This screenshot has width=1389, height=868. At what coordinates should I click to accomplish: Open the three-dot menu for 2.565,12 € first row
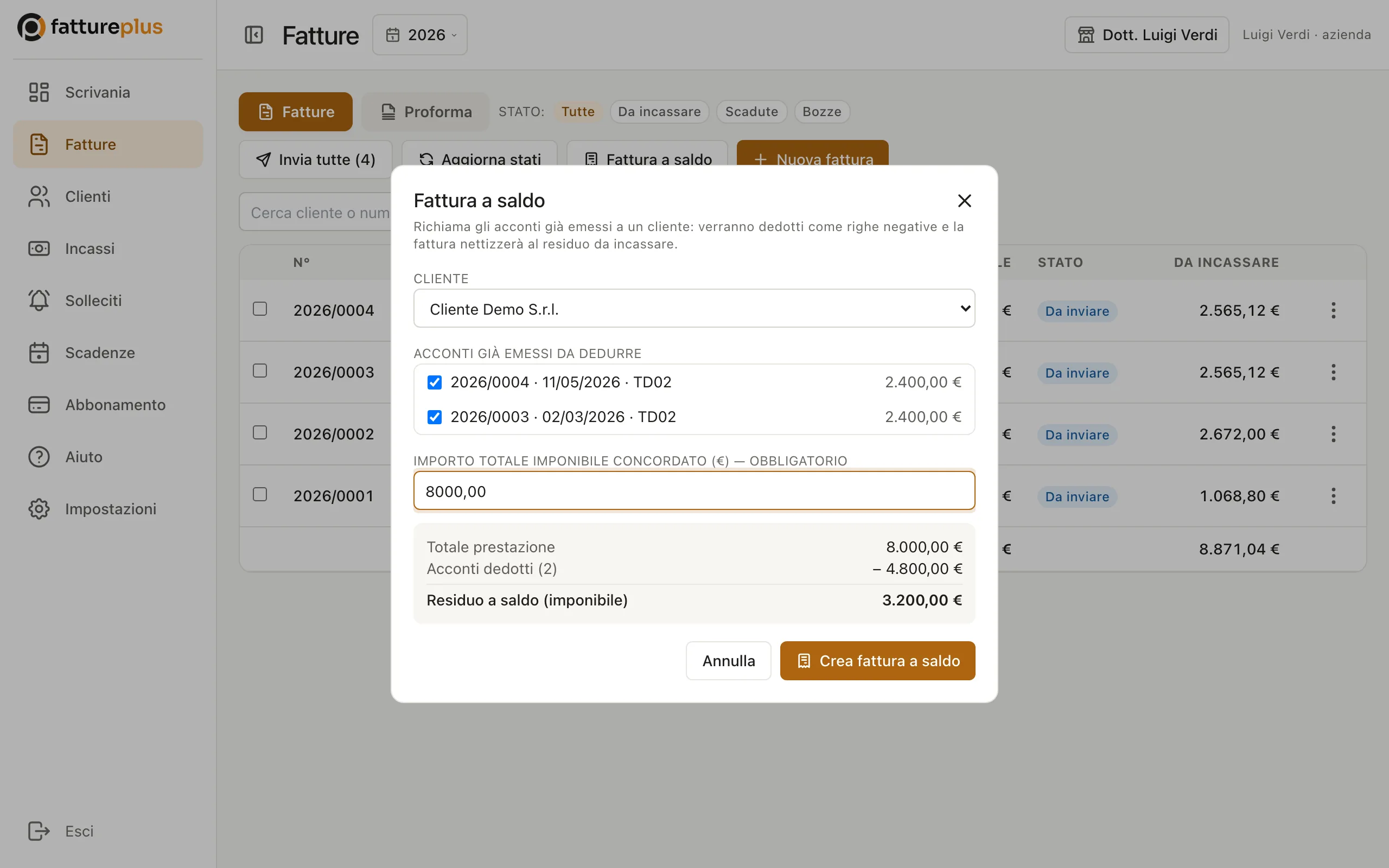1333,310
